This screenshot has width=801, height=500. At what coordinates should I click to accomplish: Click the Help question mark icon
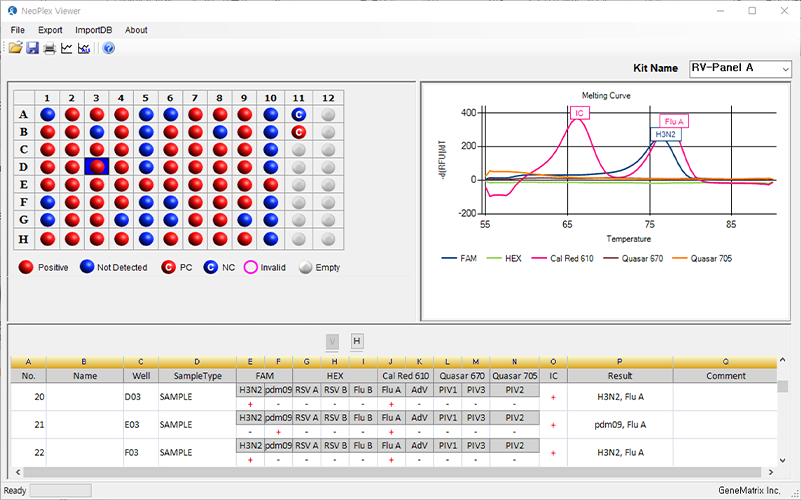click(108, 48)
